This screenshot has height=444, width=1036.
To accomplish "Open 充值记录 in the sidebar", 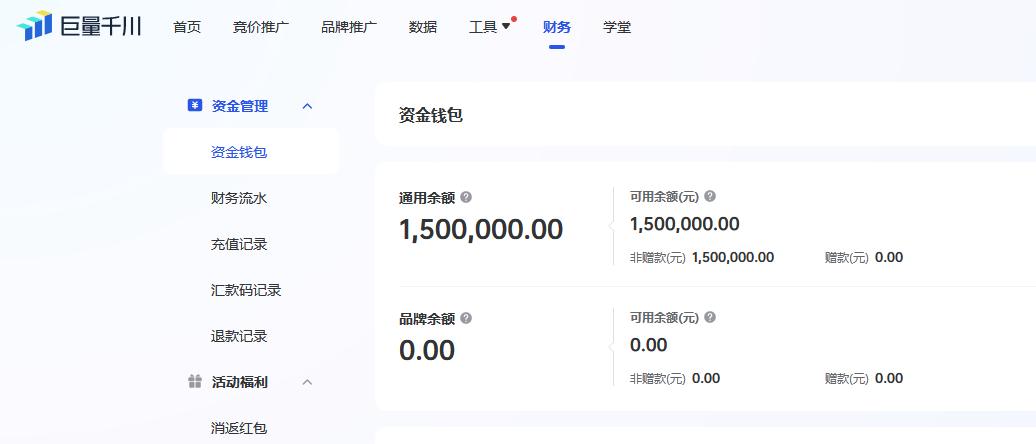I will coord(239,244).
